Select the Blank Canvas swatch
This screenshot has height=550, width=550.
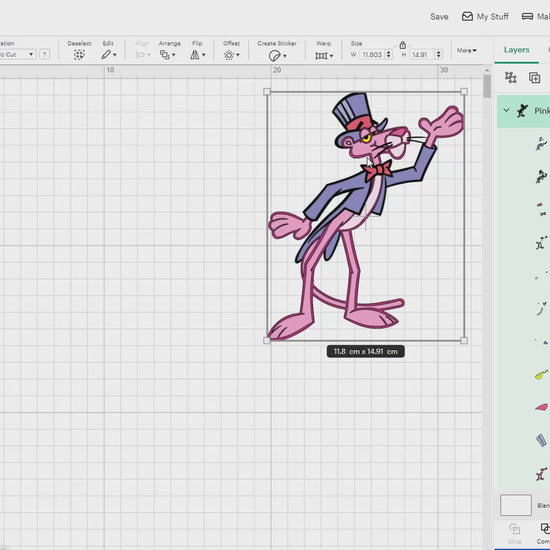pos(516,505)
